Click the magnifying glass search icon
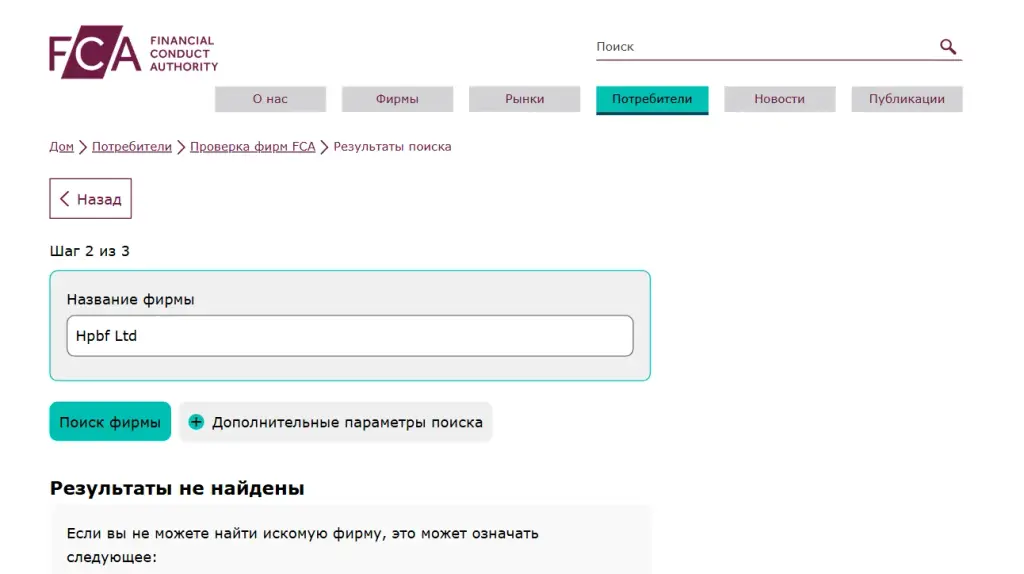The height and width of the screenshot is (574, 1024). point(948,46)
